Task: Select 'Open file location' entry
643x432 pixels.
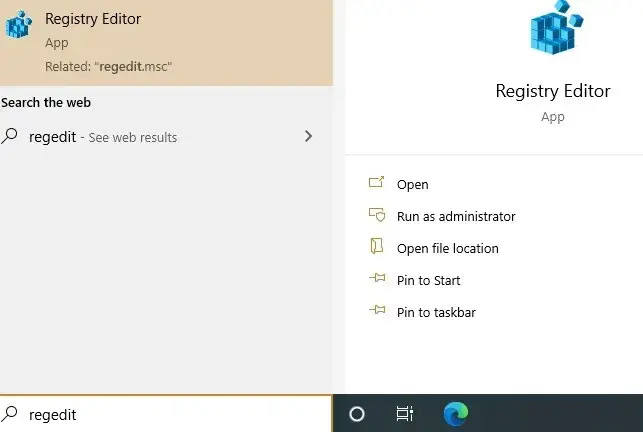Action: point(447,248)
